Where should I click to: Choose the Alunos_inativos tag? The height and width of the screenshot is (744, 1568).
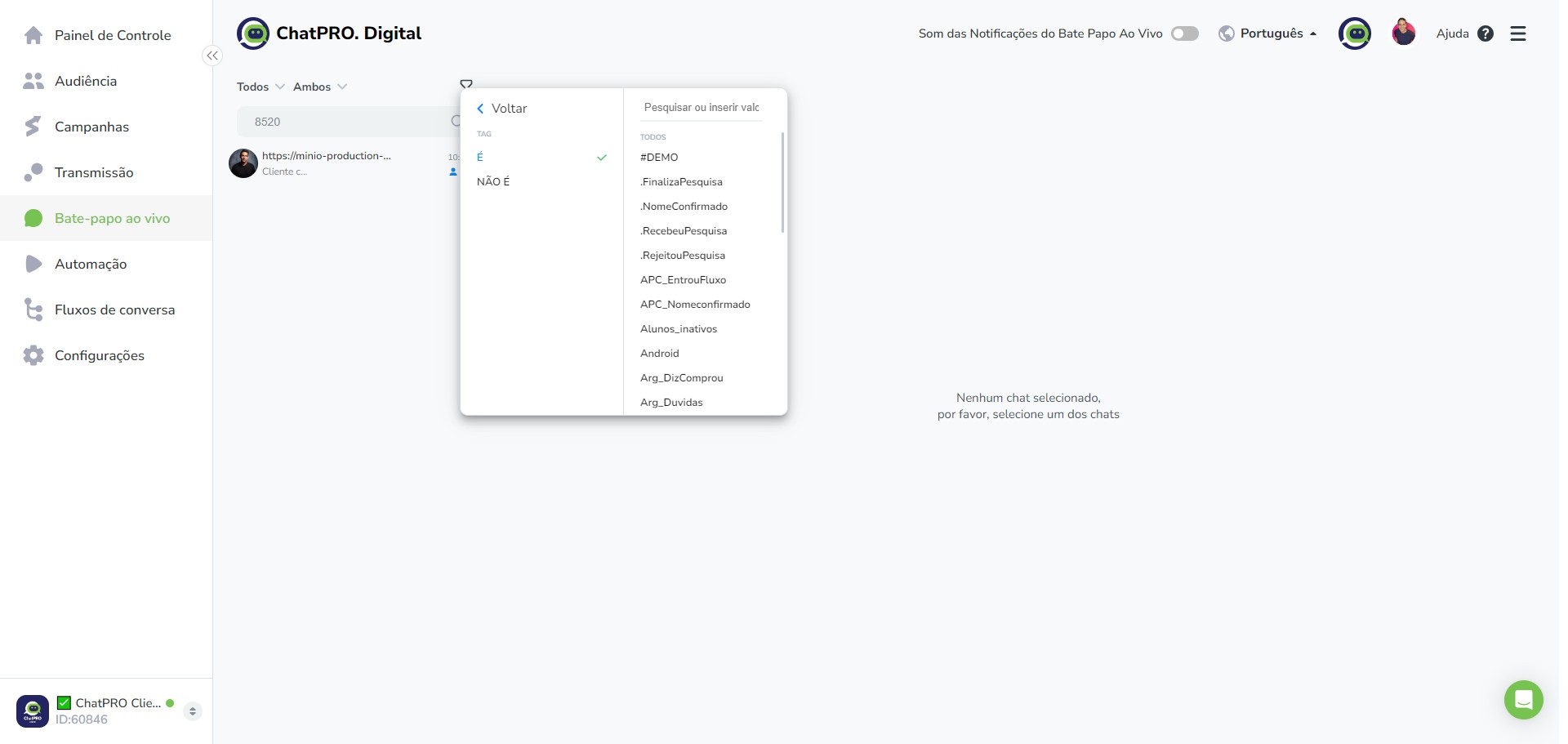click(x=679, y=328)
